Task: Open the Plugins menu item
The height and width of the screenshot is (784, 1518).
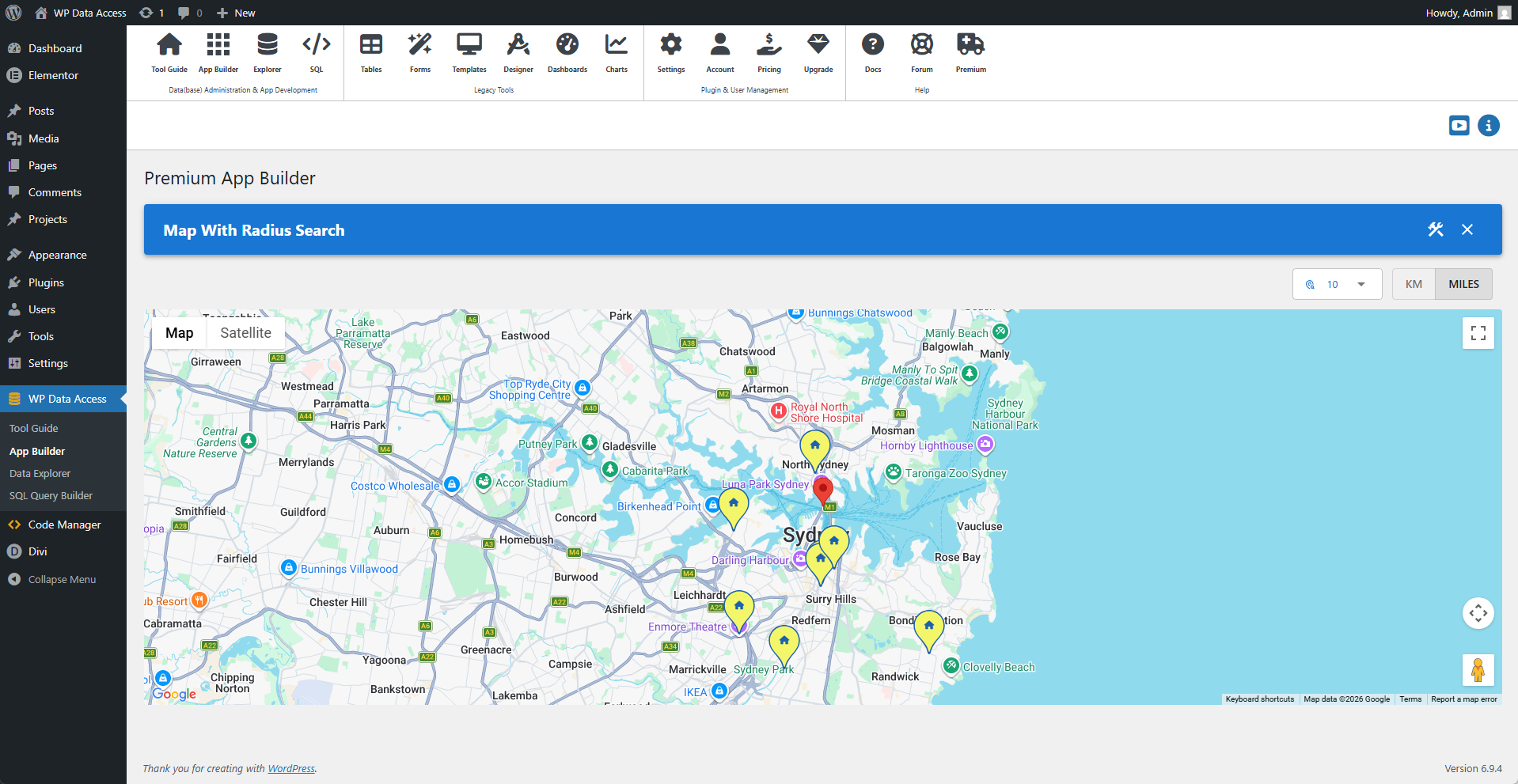Action: [x=46, y=282]
